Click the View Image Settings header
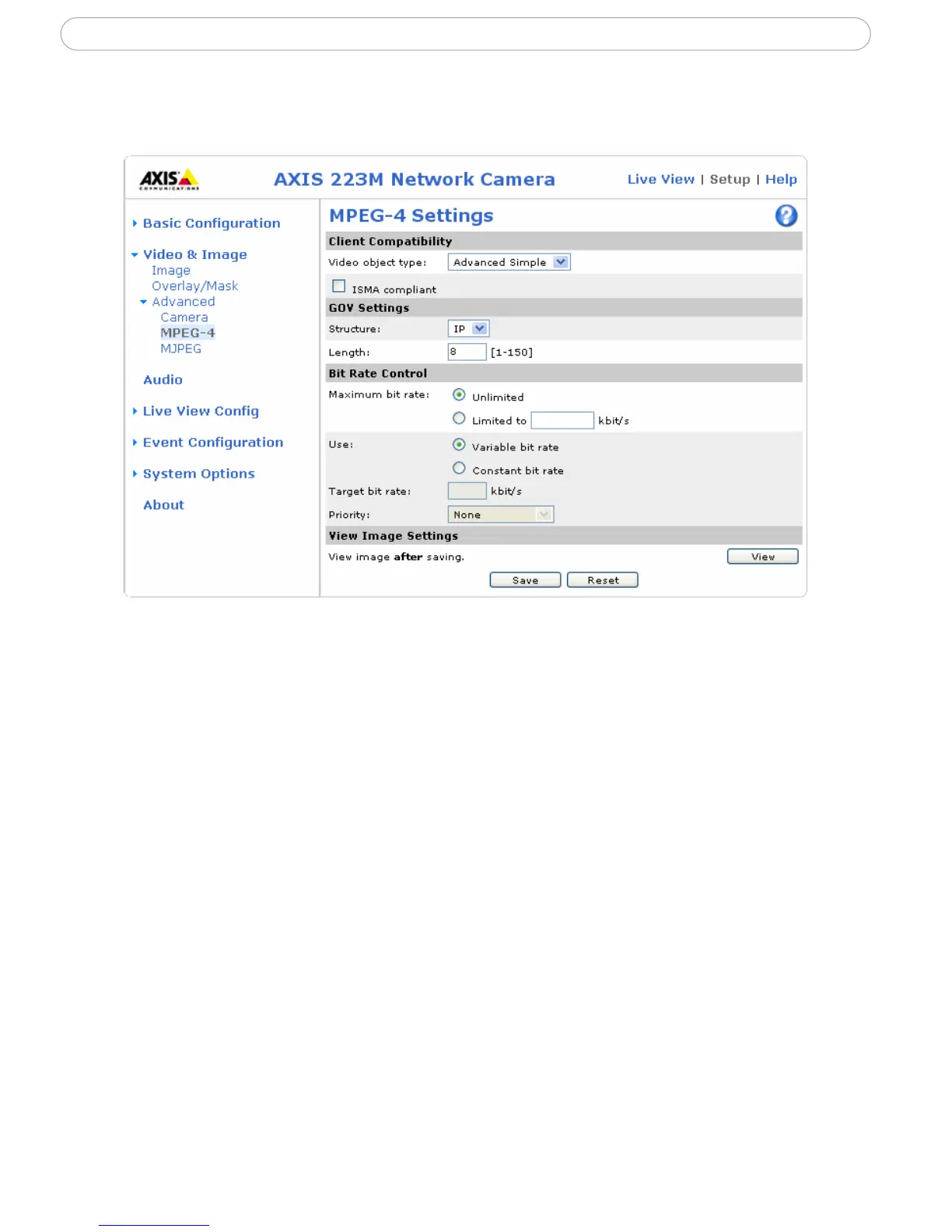Viewport: 952px width, 1232px height. 564,536
